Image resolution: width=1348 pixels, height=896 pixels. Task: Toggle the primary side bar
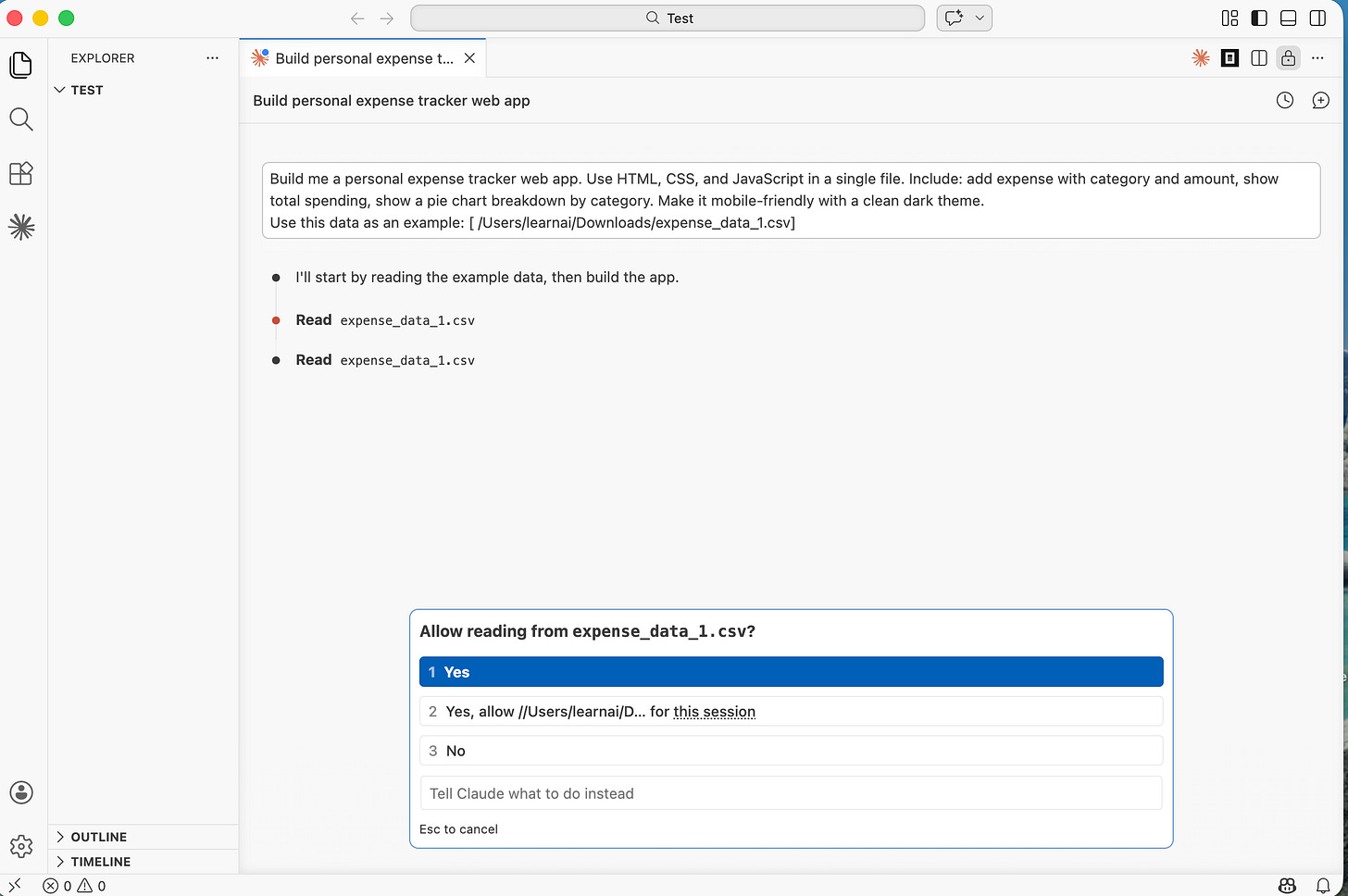1259,18
